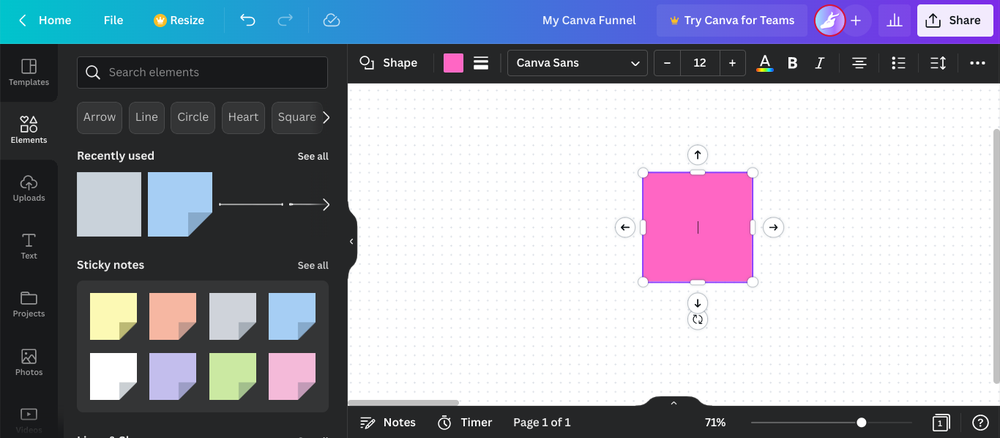Screen dimensions: 1000x438
Task: Collapse the side panel handle
Action: pos(351,241)
